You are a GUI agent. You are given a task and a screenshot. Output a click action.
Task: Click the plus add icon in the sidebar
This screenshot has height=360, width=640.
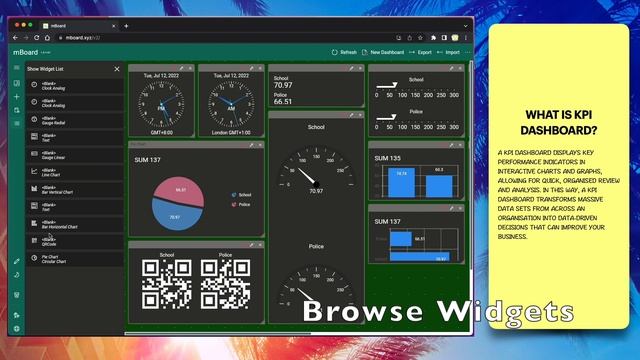coord(17,97)
